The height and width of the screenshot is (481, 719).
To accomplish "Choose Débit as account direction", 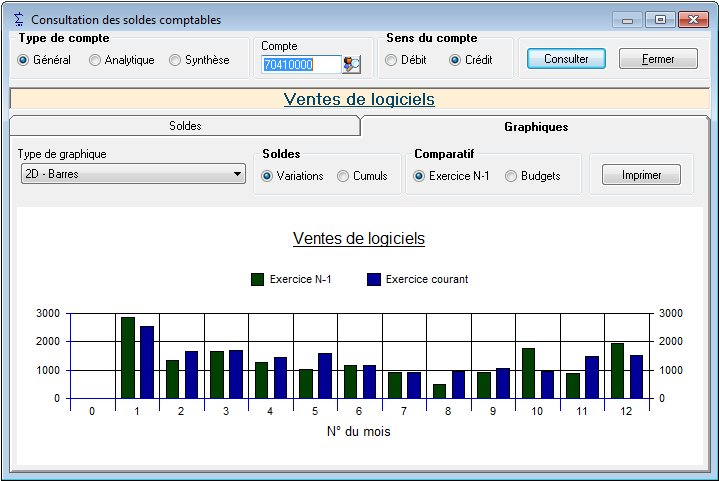I will pos(406,60).
